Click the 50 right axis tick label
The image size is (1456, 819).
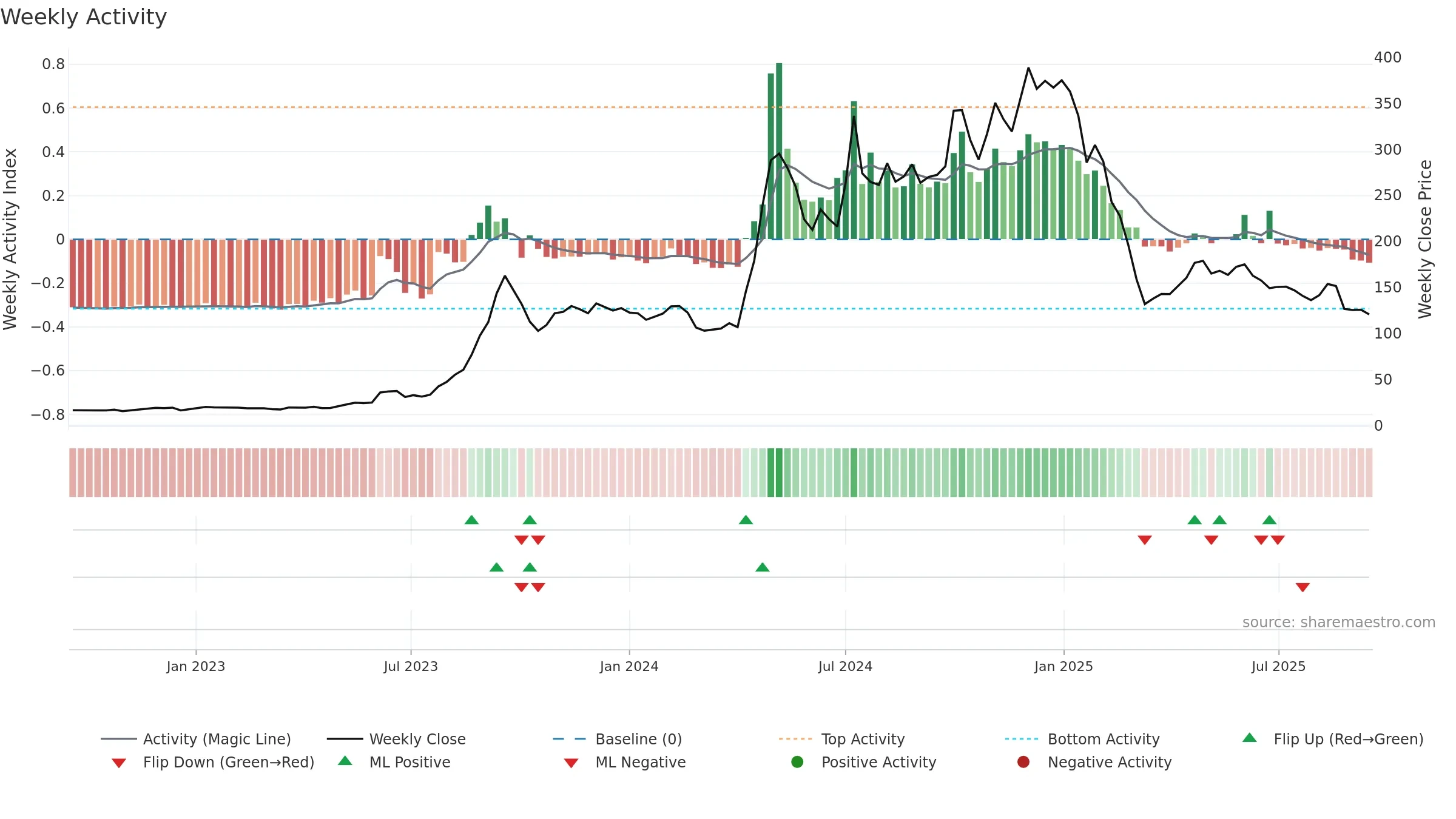1383,380
